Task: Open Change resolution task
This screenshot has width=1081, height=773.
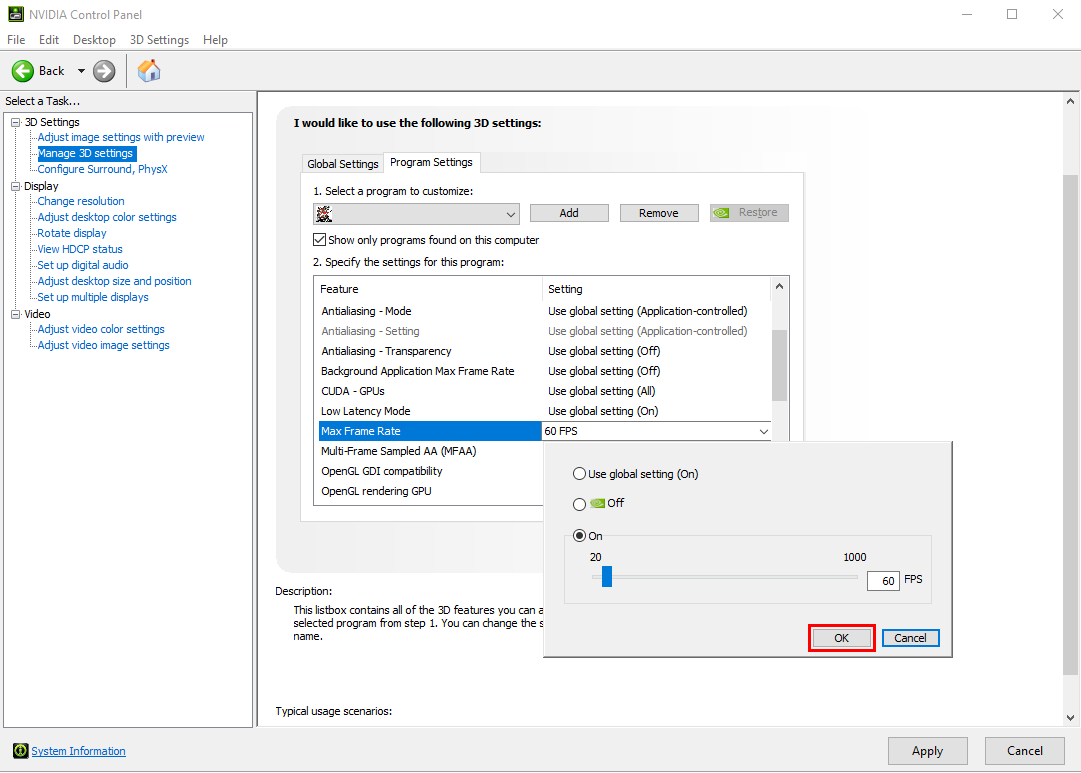Action: tap(81, 201)
